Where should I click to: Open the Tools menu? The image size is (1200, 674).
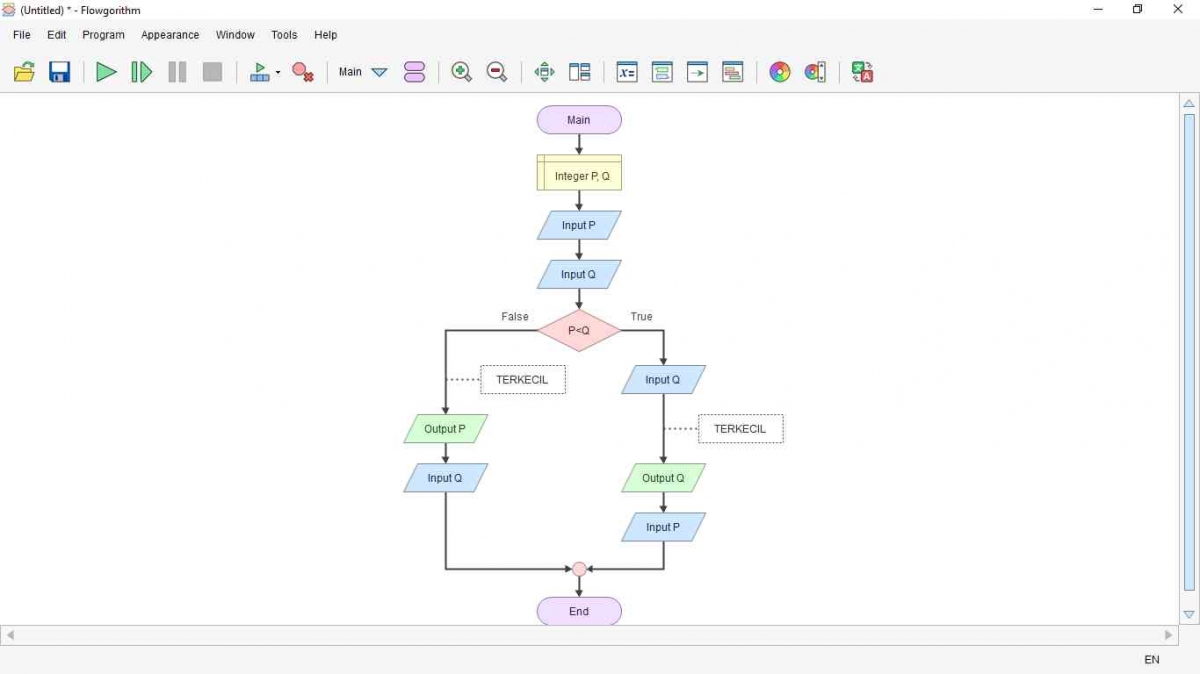point(284,34)
